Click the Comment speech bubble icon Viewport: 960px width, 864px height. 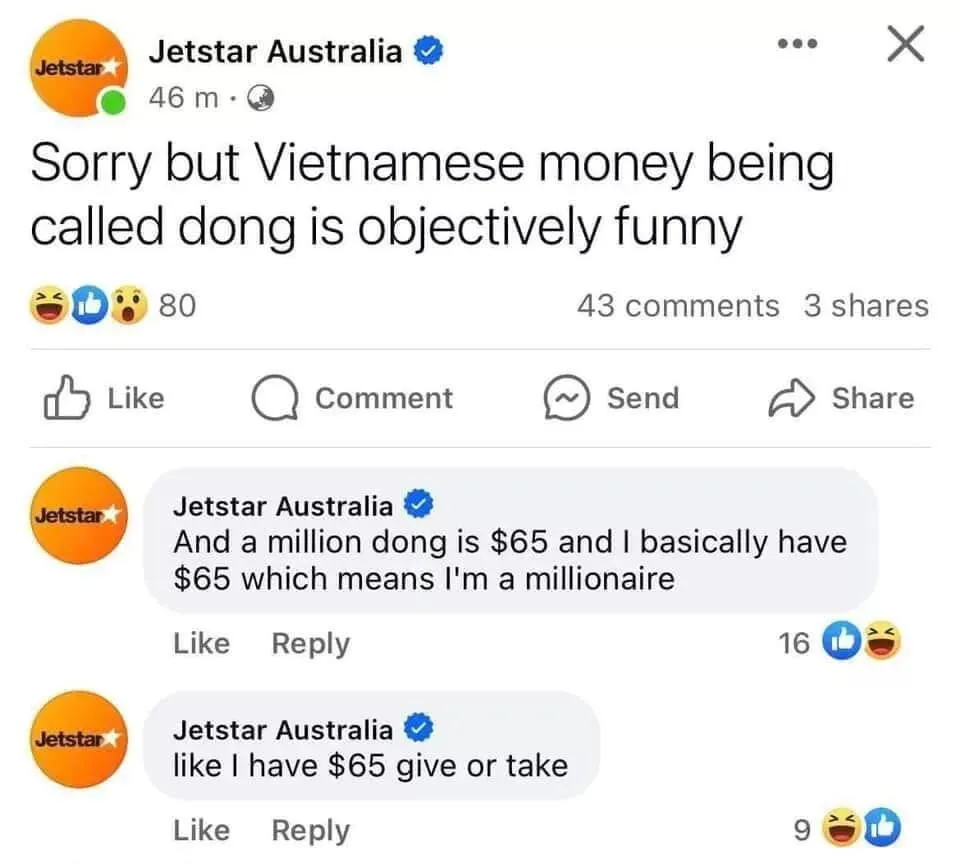click(x=275, y=398)
